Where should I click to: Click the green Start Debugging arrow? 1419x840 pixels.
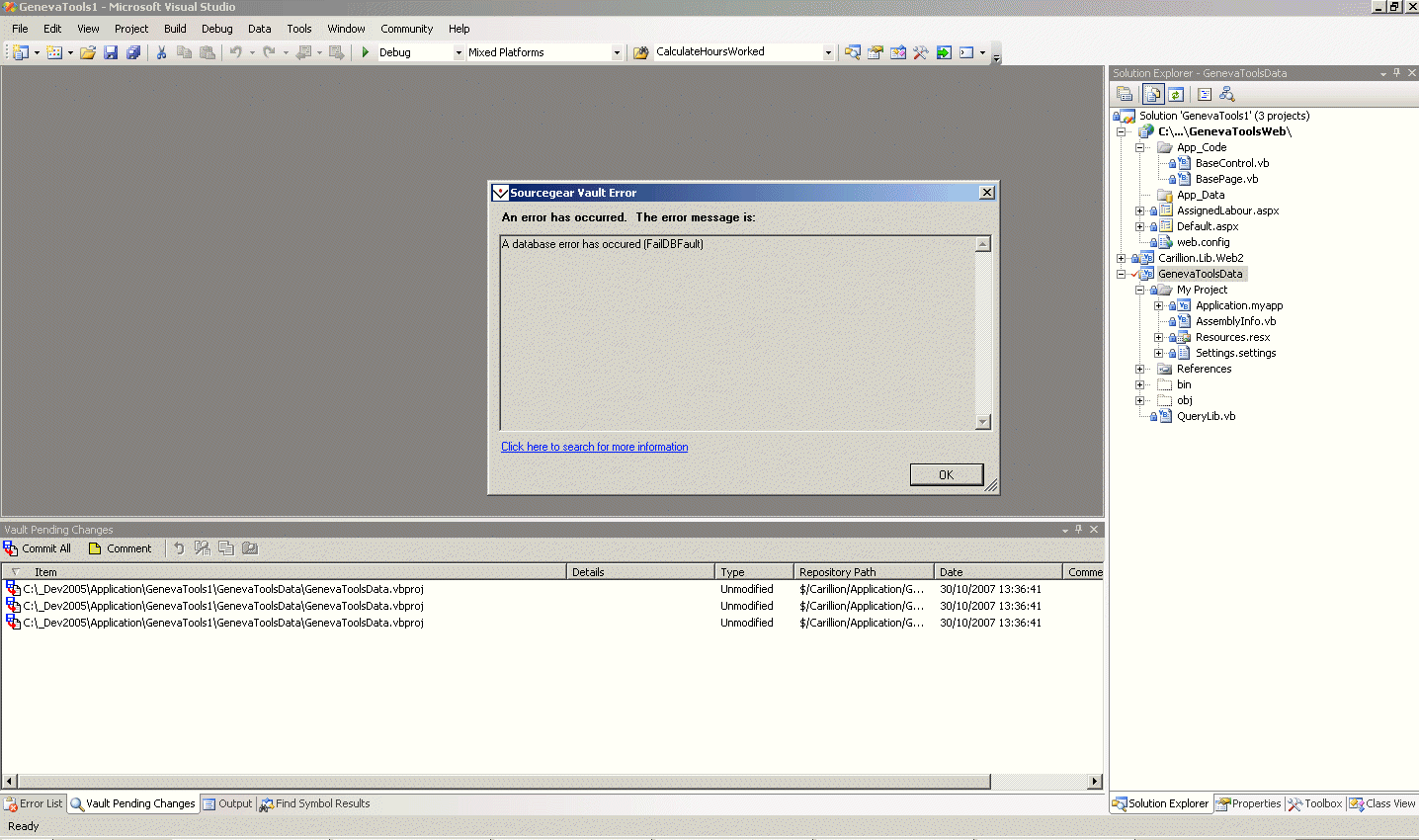click(x=366, y=52)
